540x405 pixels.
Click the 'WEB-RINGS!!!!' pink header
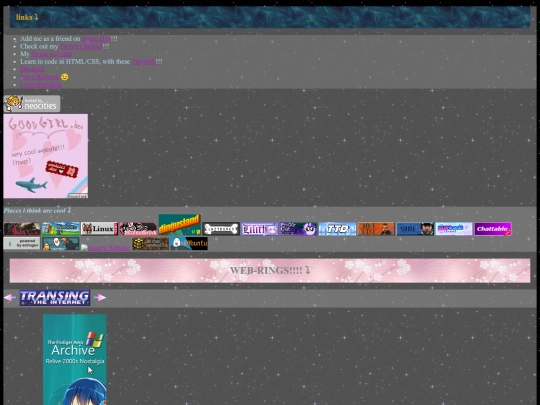[270, 271]
